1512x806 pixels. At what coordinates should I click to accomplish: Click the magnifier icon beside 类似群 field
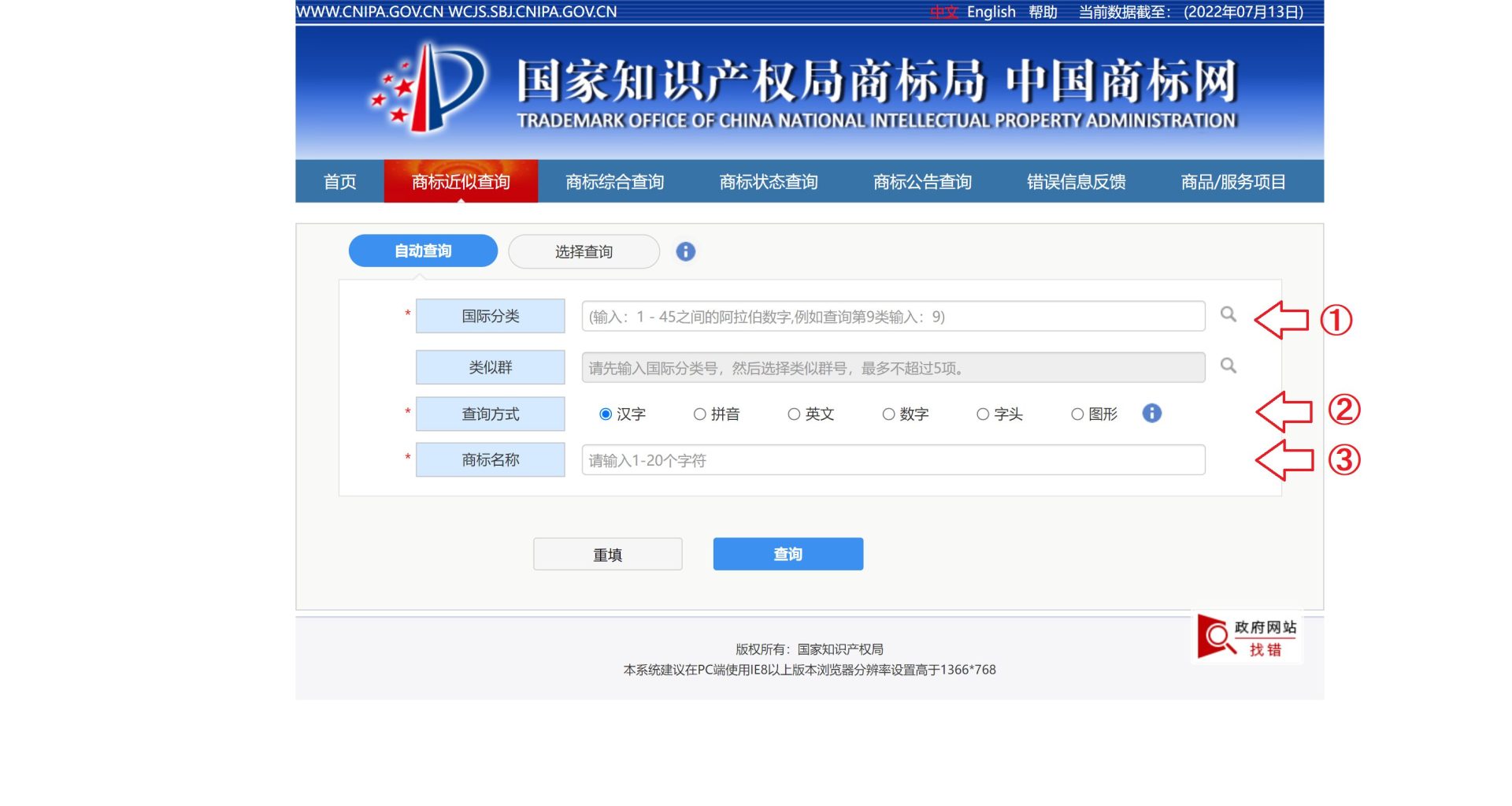1228,366
